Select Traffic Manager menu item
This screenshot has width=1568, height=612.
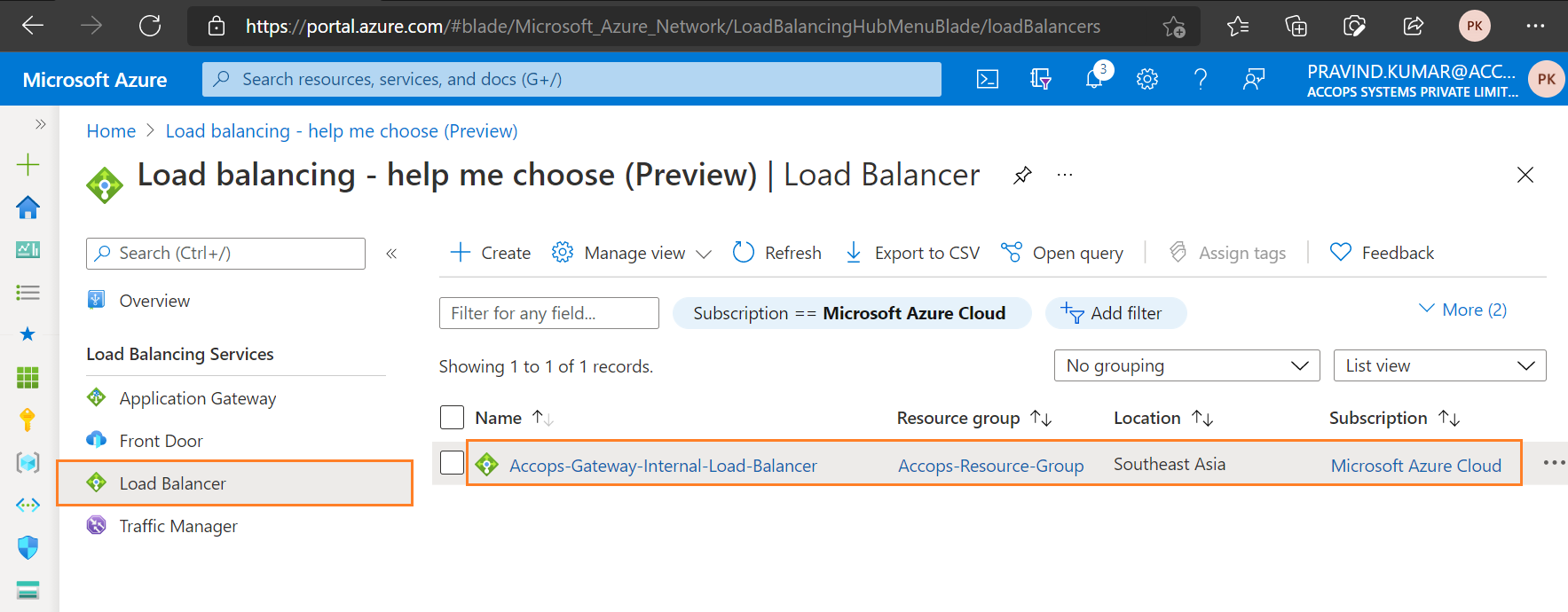[178, 526]
